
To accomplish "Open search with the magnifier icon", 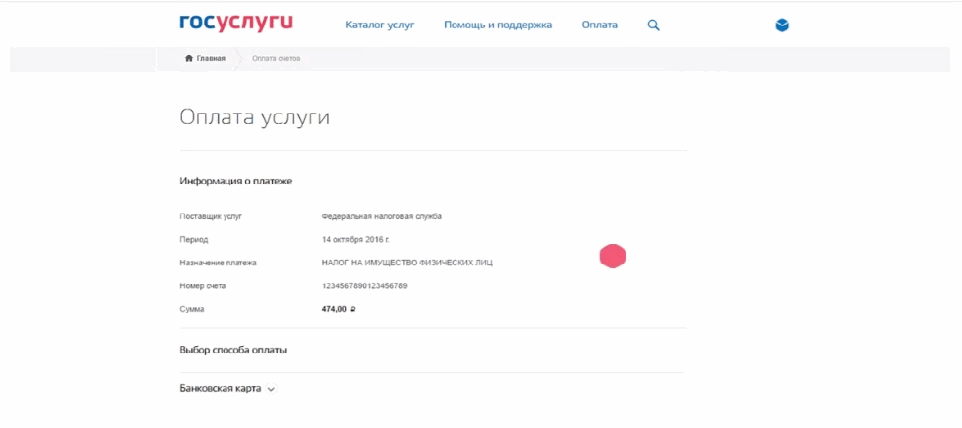I will tap(654, 25).
